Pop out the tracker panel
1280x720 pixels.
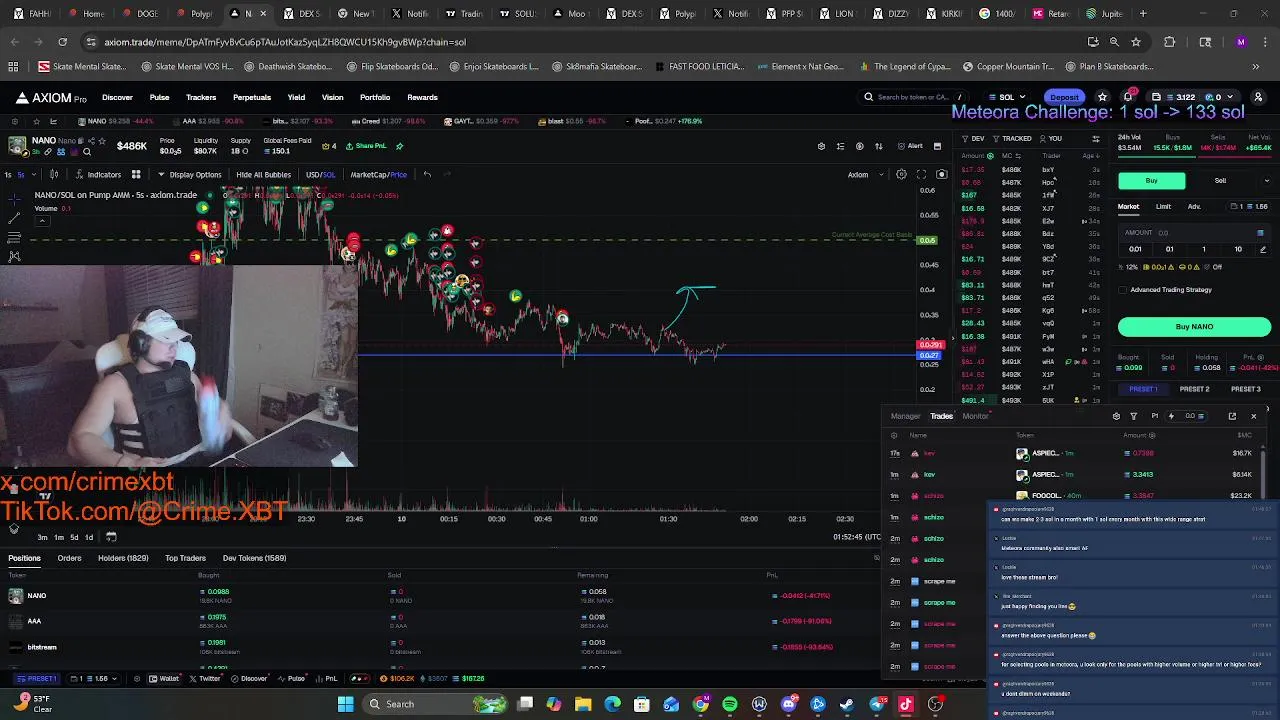1232,416
